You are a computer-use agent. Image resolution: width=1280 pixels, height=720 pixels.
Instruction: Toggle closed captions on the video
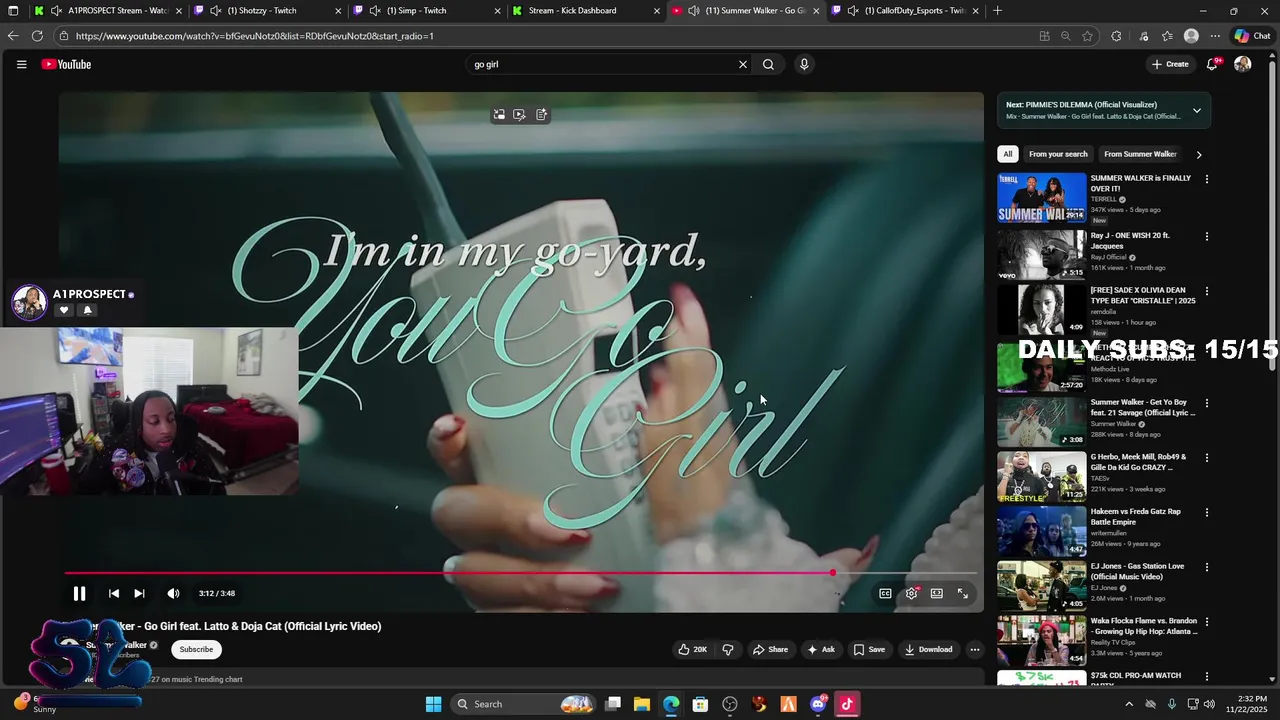click(x=885, y=593)
